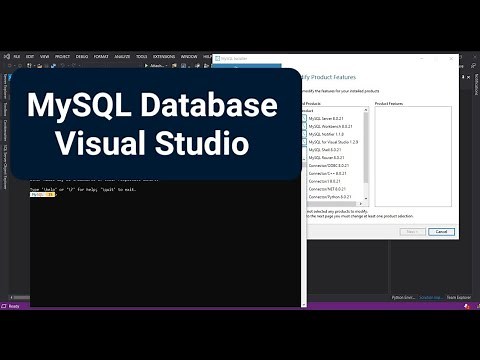The image size is (480, 360).
Task: Click the empty Product Features list box
Action: coord(413,156)
